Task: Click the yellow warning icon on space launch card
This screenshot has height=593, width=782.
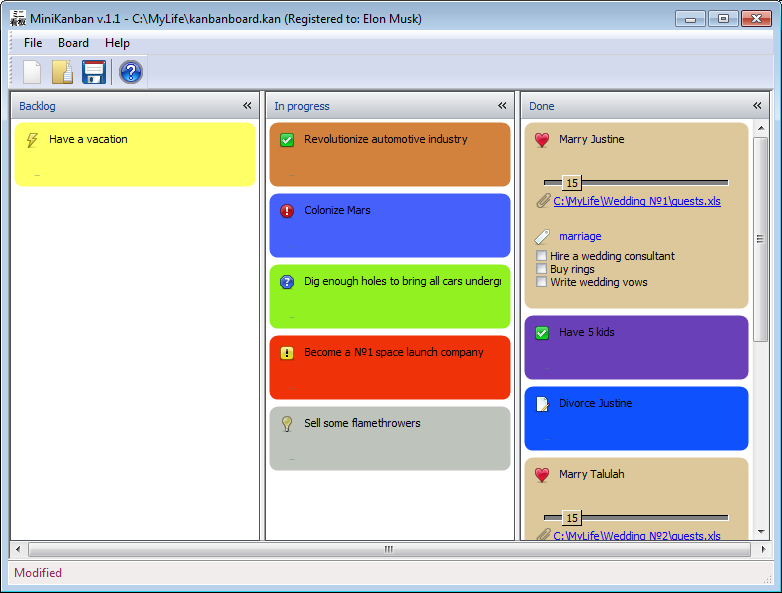Action: [287, 353]
